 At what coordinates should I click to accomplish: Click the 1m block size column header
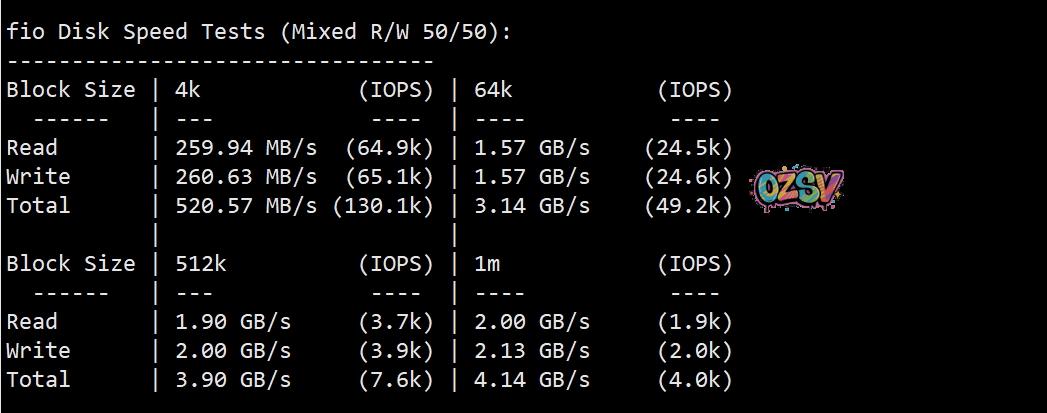click(487, 264)
